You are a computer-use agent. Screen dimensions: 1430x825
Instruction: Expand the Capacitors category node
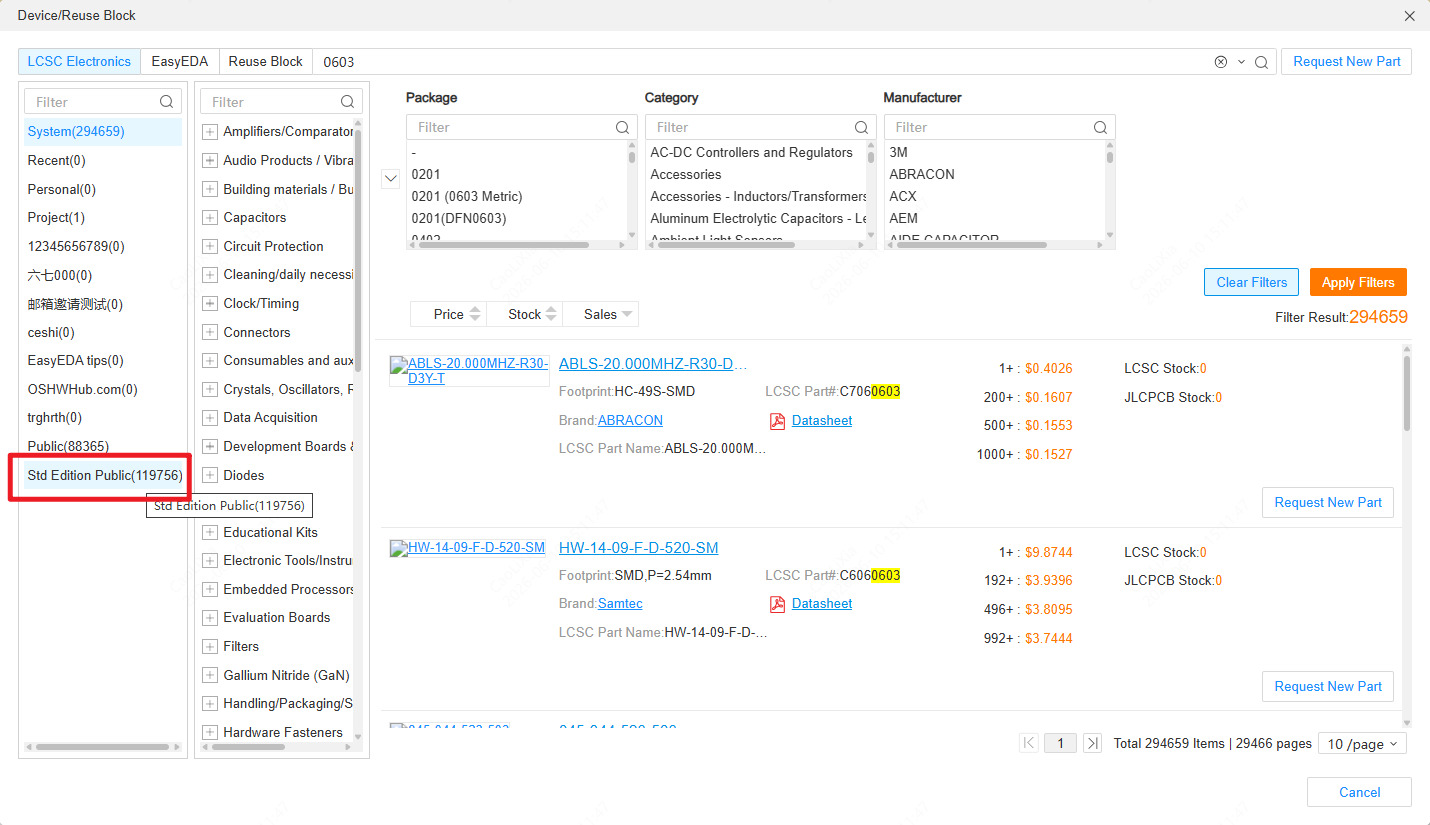[x=210, y=218]
